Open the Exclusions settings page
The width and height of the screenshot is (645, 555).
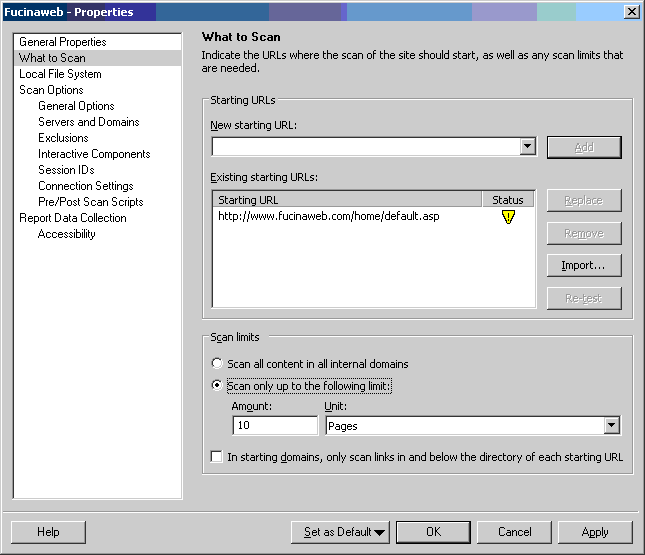(63, 138)
